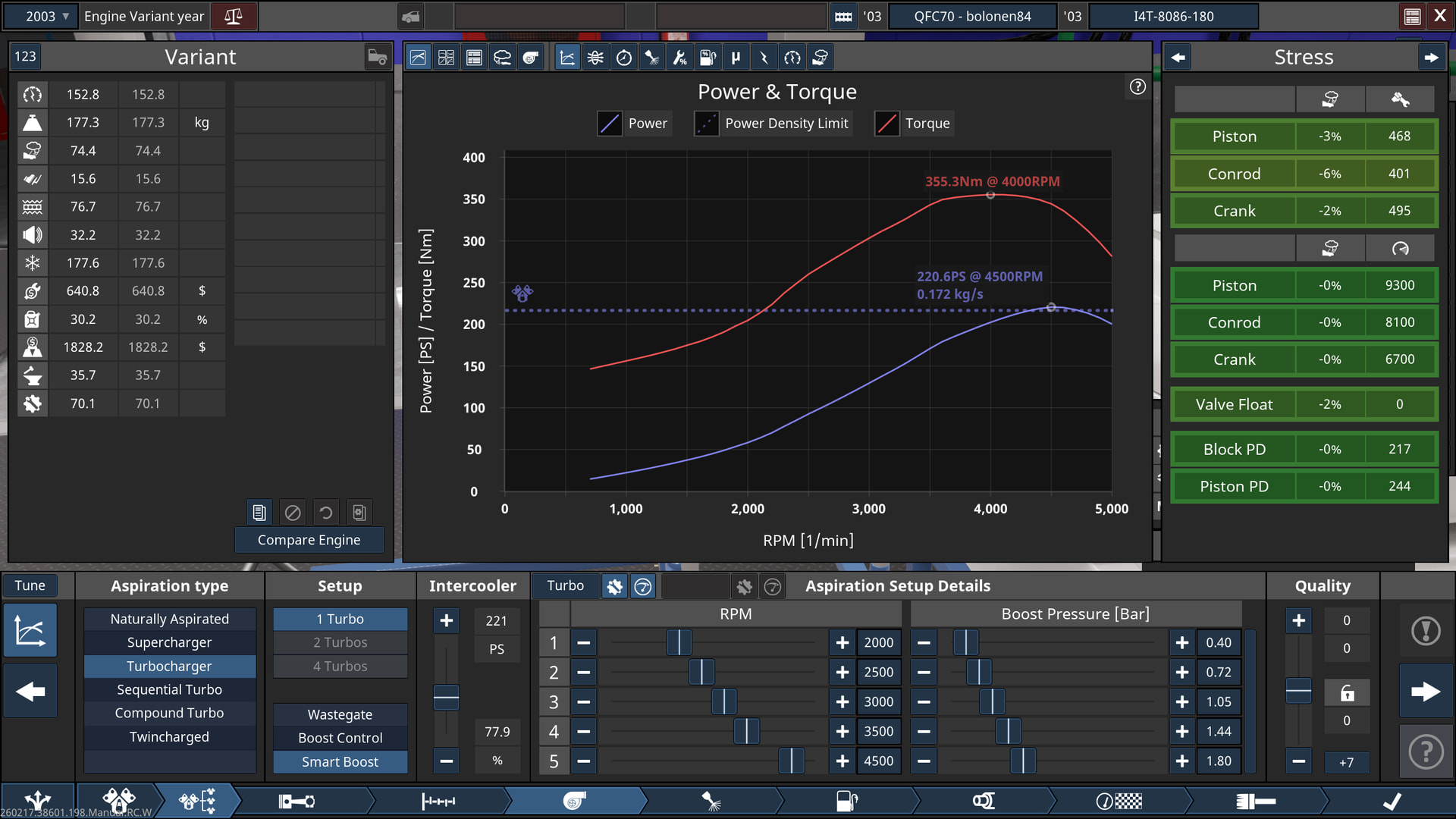Click the scales balance icon
Screen dimensions: 1456x819
[x=233, y=16]
